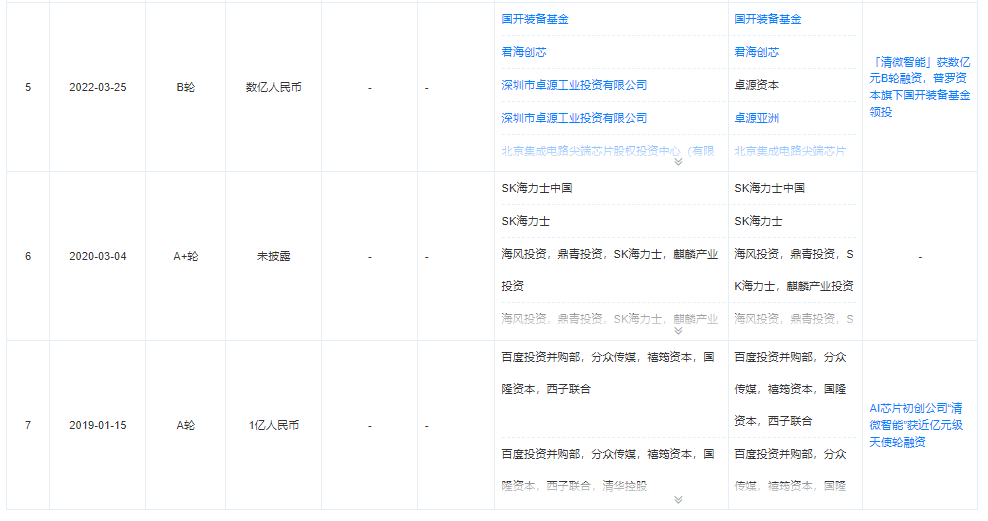Select the dash in the news column of the 2020-03-04 row
988x521 pixels.
click(920, 256)
